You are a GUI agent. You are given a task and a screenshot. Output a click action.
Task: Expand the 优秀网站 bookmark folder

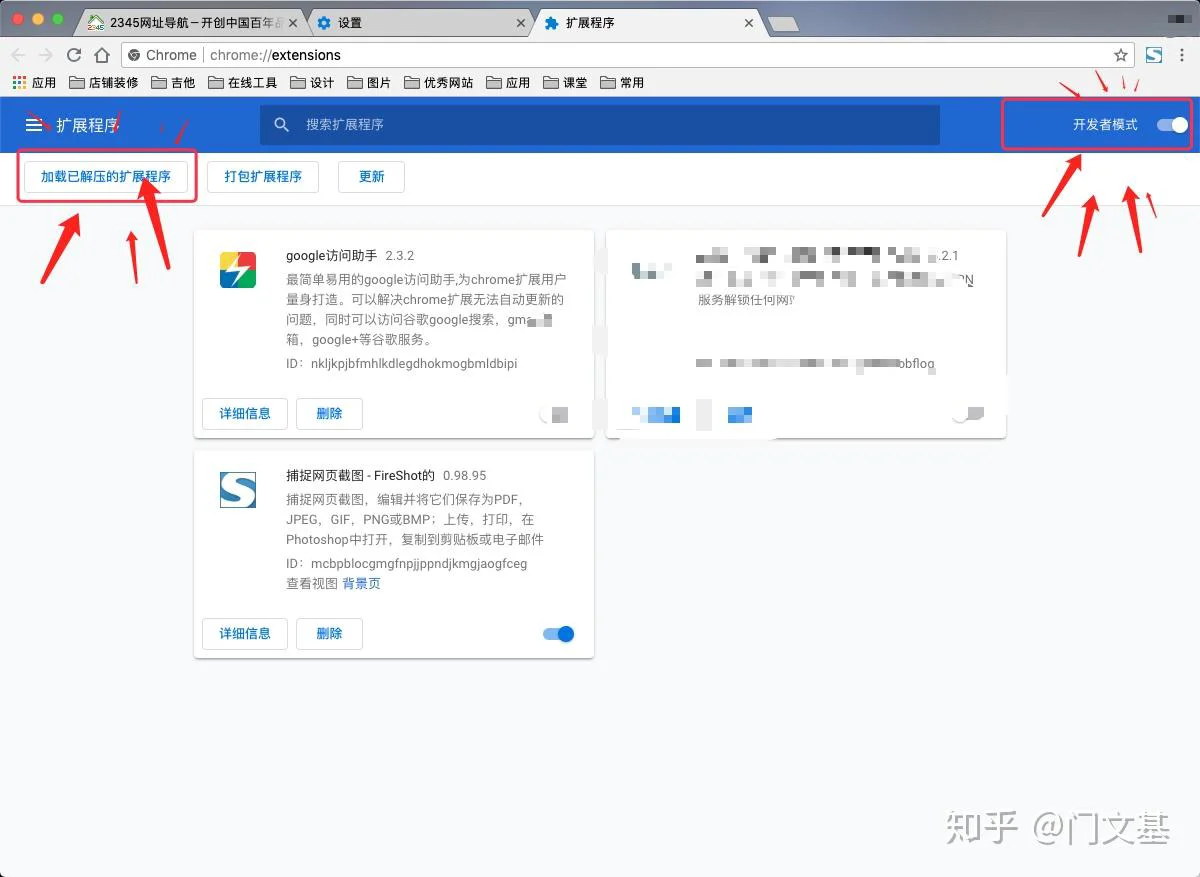click(x=439, y=83)
